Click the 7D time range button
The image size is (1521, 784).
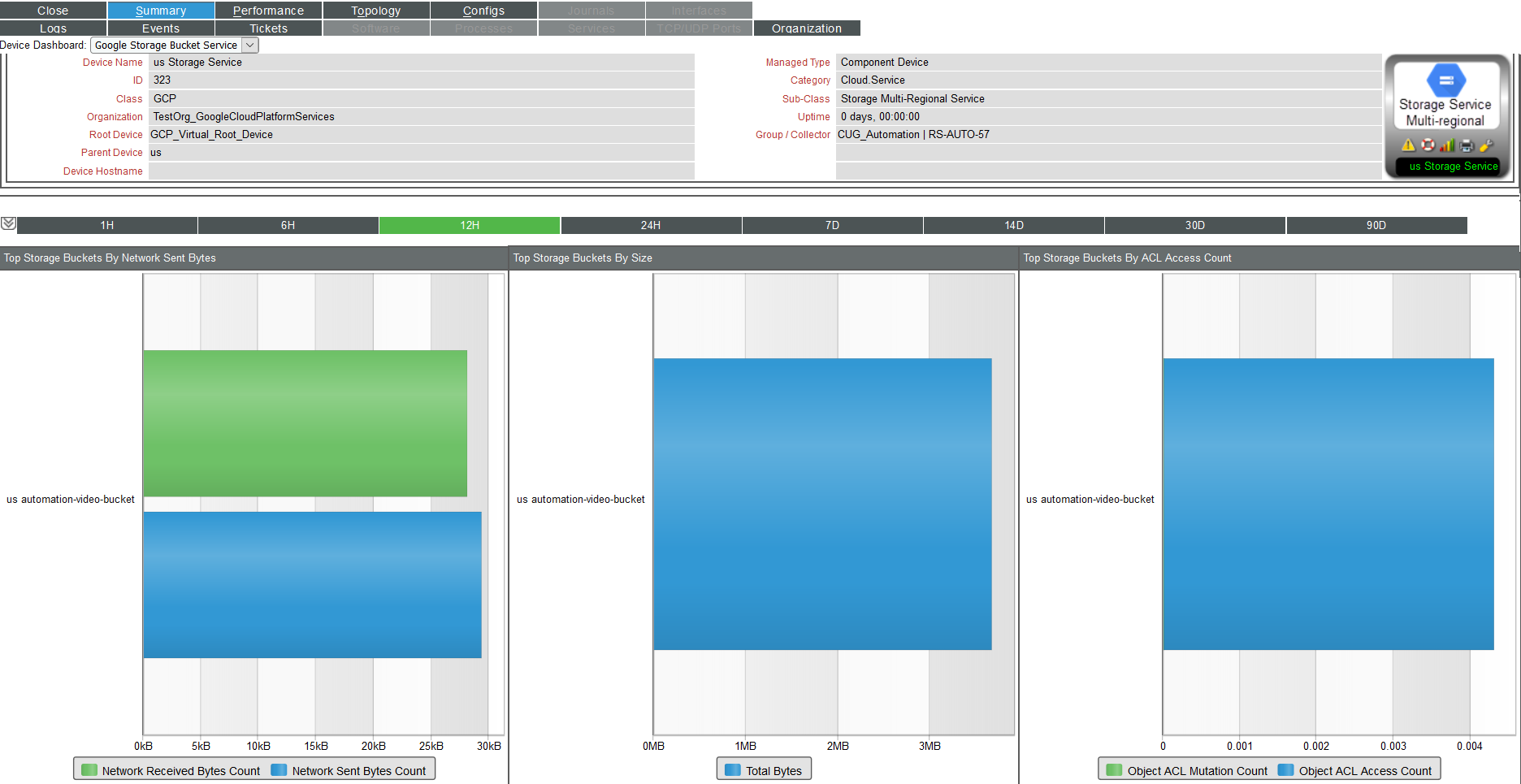click(832, 225)
